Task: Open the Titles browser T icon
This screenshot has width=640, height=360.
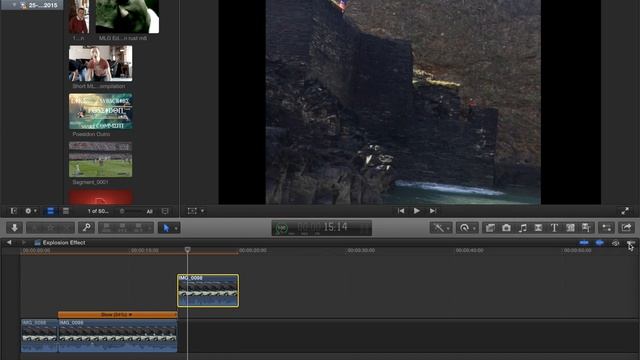Action: tap(554, 228)
